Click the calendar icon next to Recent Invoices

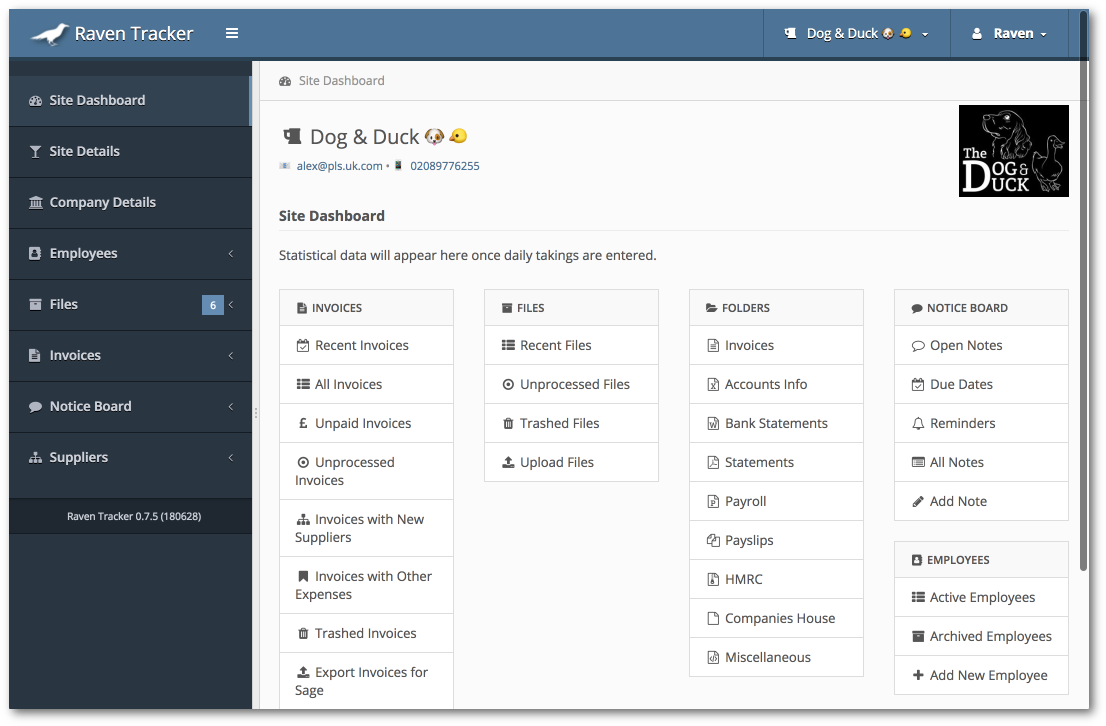point(304,345)
